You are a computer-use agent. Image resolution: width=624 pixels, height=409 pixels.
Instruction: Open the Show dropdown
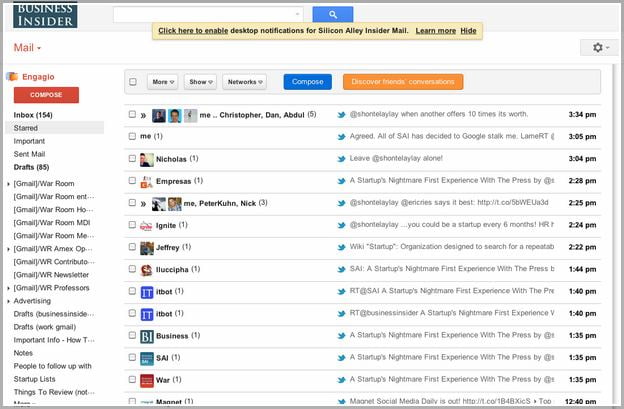pos(201,82)
